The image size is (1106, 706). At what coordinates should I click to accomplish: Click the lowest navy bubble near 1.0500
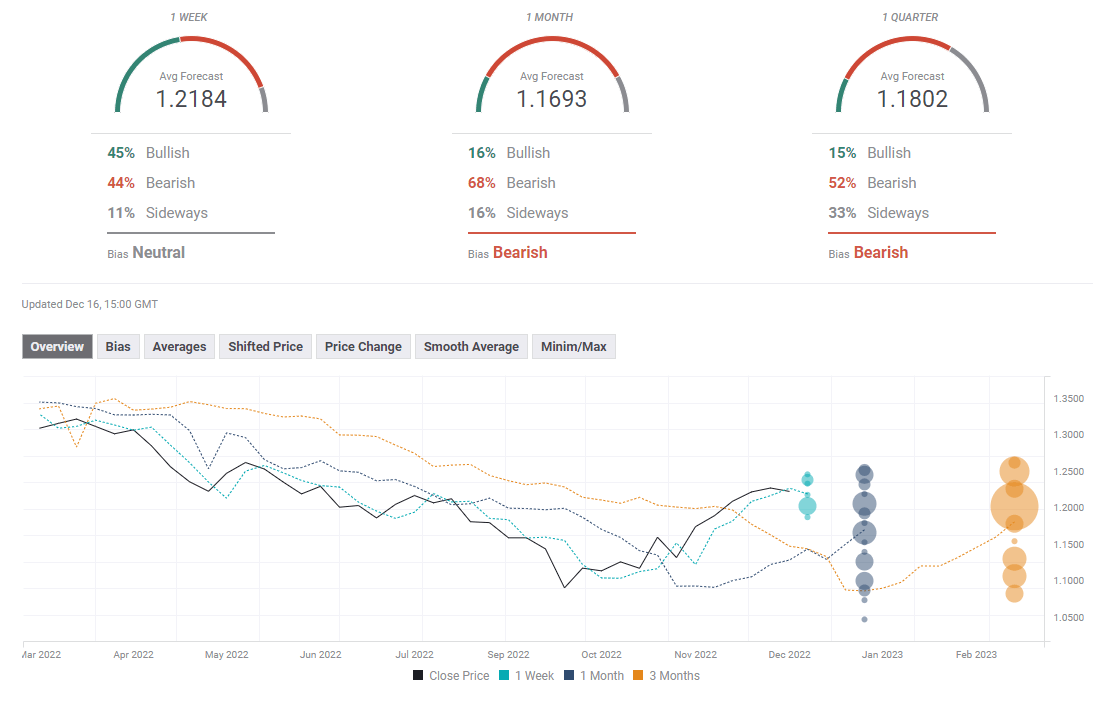point(864,619)
